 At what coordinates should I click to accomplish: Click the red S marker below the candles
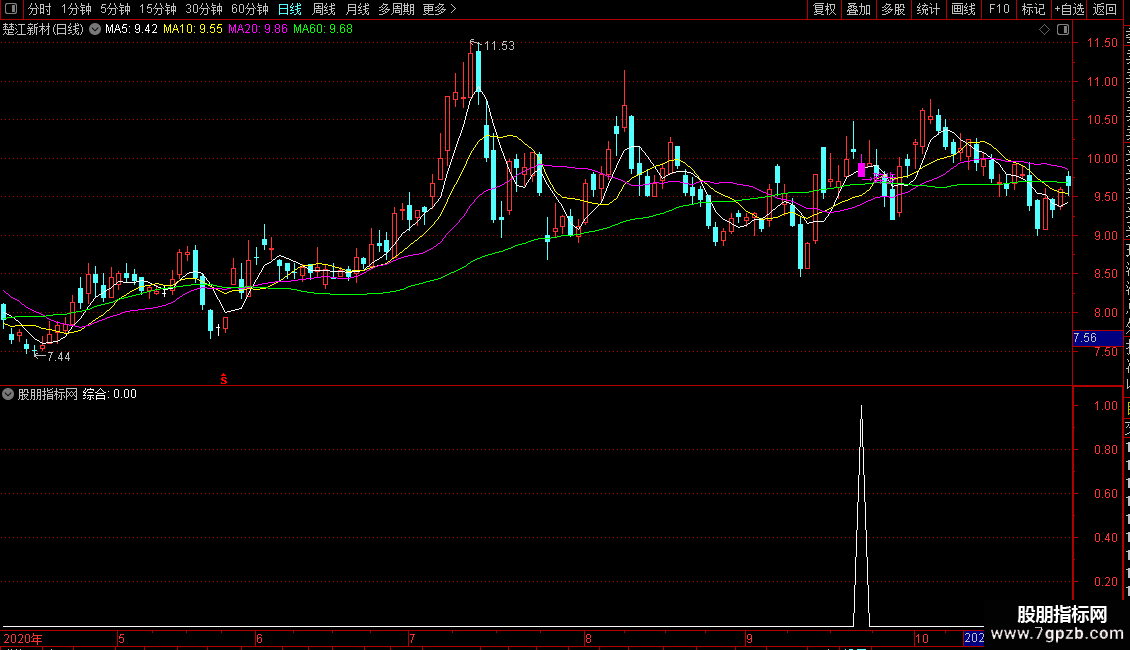pos(224,379)
